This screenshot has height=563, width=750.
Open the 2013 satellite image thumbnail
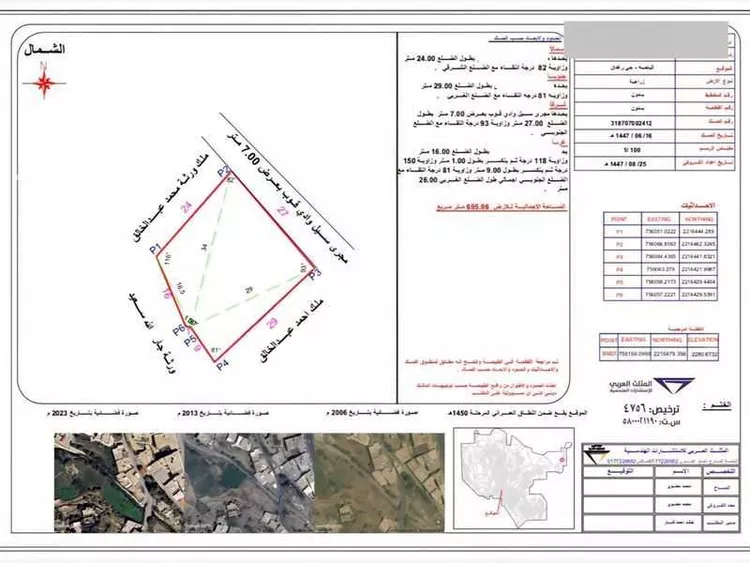[x=249, y=483]
